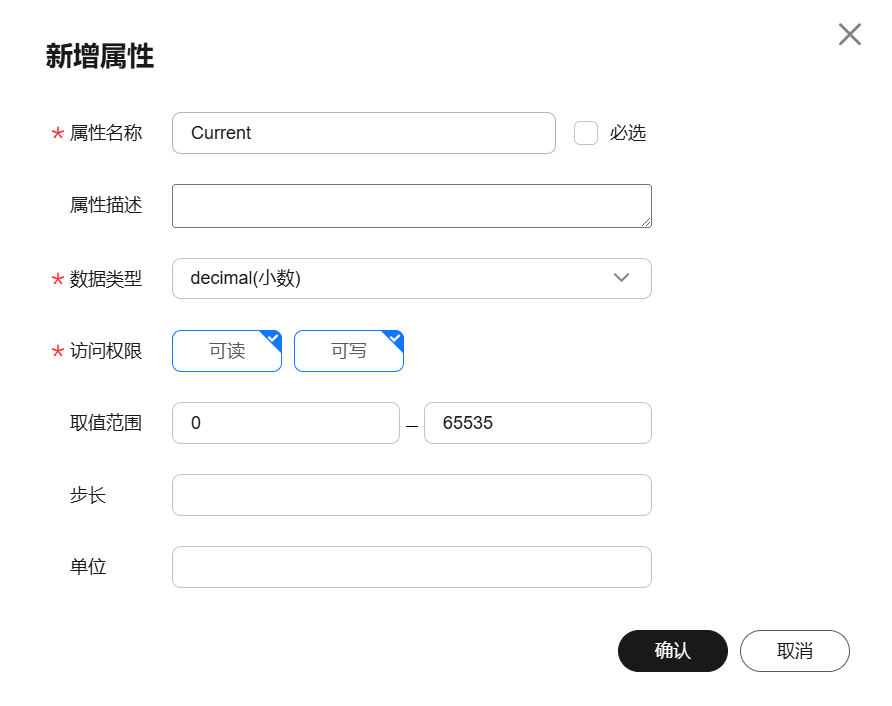Focus the 属性名称 field containing Current
This screenshot has width=892, height=706.
[x=364, y=133]
